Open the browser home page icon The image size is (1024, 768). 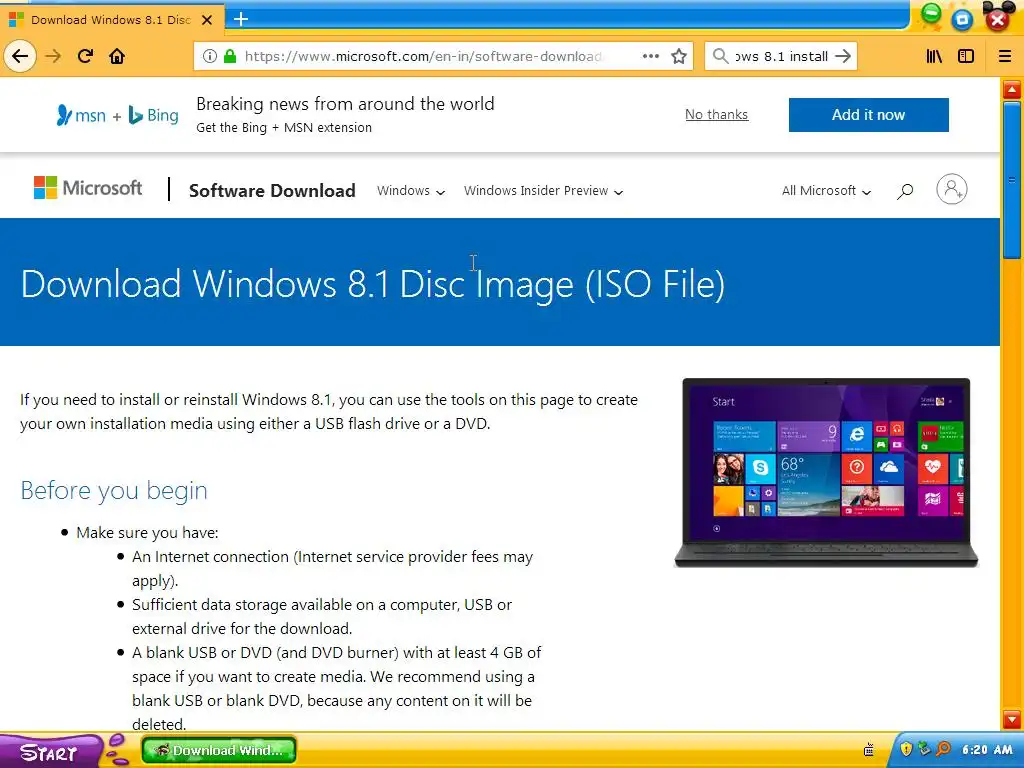coord(117,56)
